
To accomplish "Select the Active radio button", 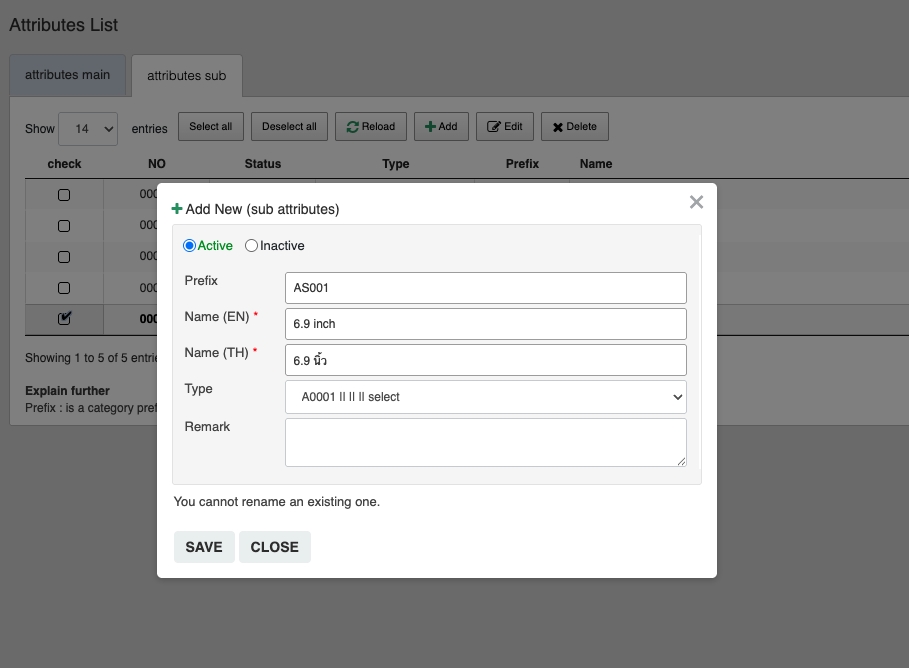I will pos(190,246).
